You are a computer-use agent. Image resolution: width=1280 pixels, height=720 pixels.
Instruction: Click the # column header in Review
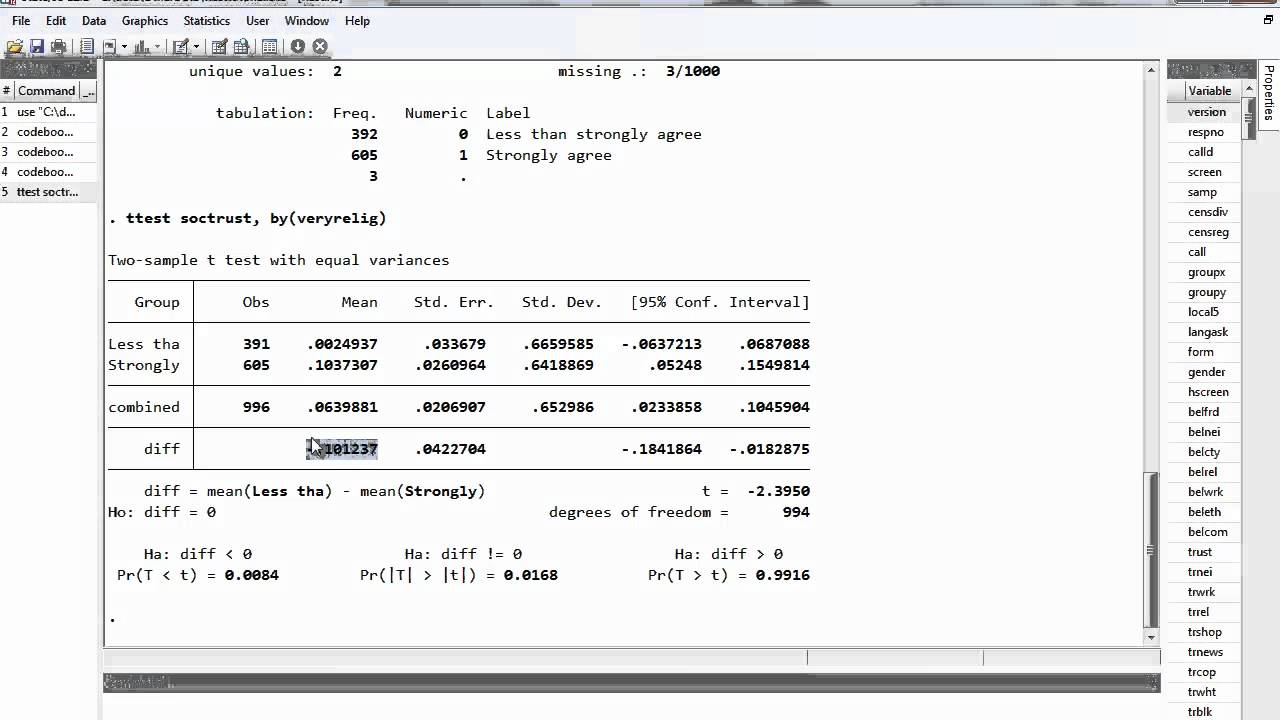pyautogui.click(x=6, y=91)
